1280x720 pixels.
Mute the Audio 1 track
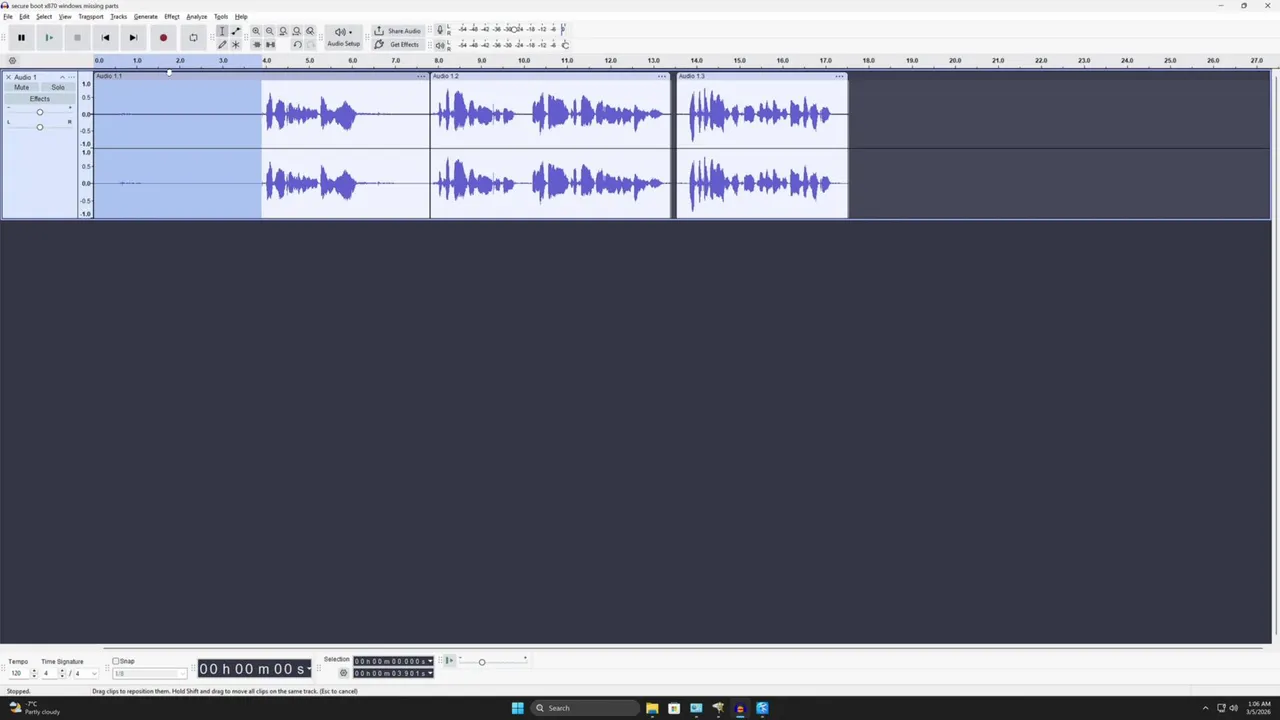(21, 87)
